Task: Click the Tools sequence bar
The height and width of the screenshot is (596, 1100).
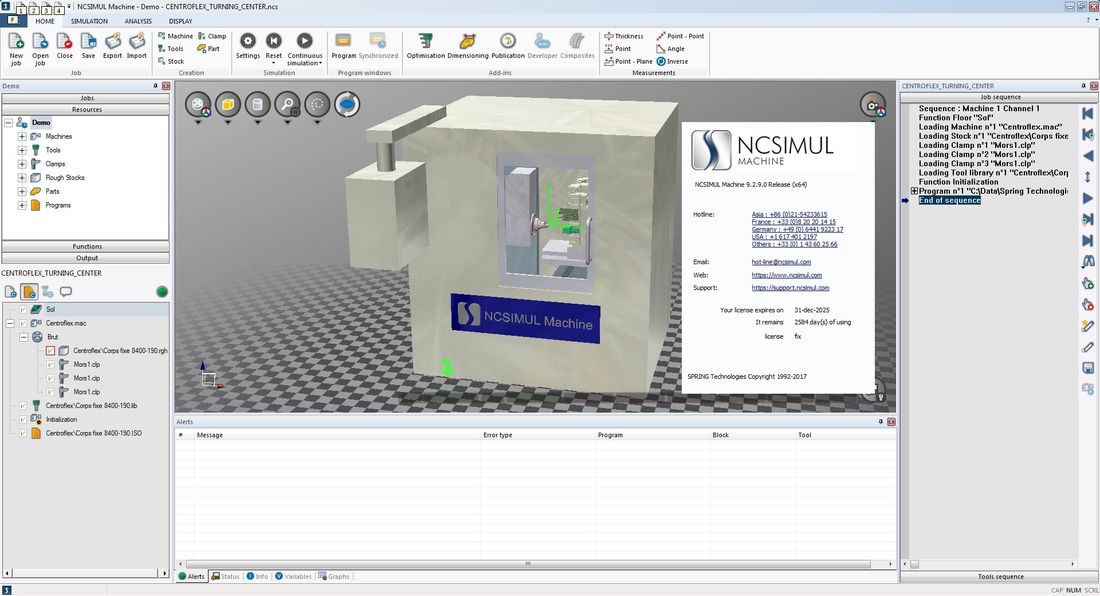Action: 1000,576
